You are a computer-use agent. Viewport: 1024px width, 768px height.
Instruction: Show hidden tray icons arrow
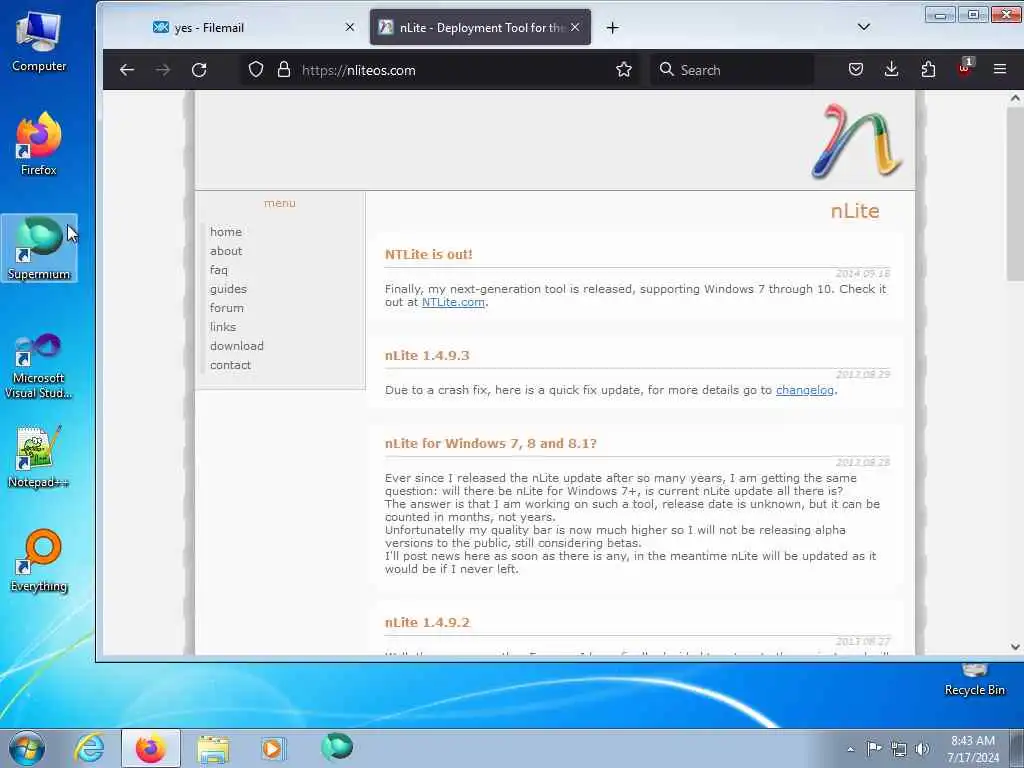click(850, 749)
